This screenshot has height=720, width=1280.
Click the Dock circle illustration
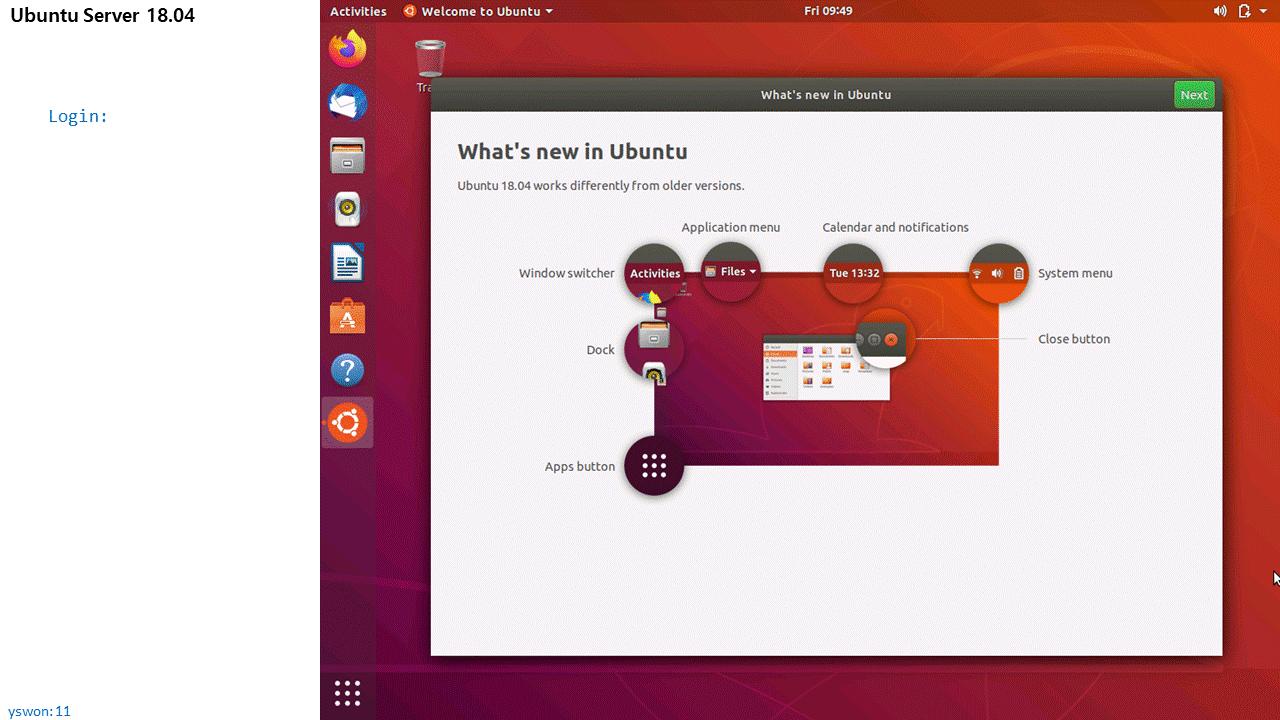pyautogui.click(x=654, y=350)
